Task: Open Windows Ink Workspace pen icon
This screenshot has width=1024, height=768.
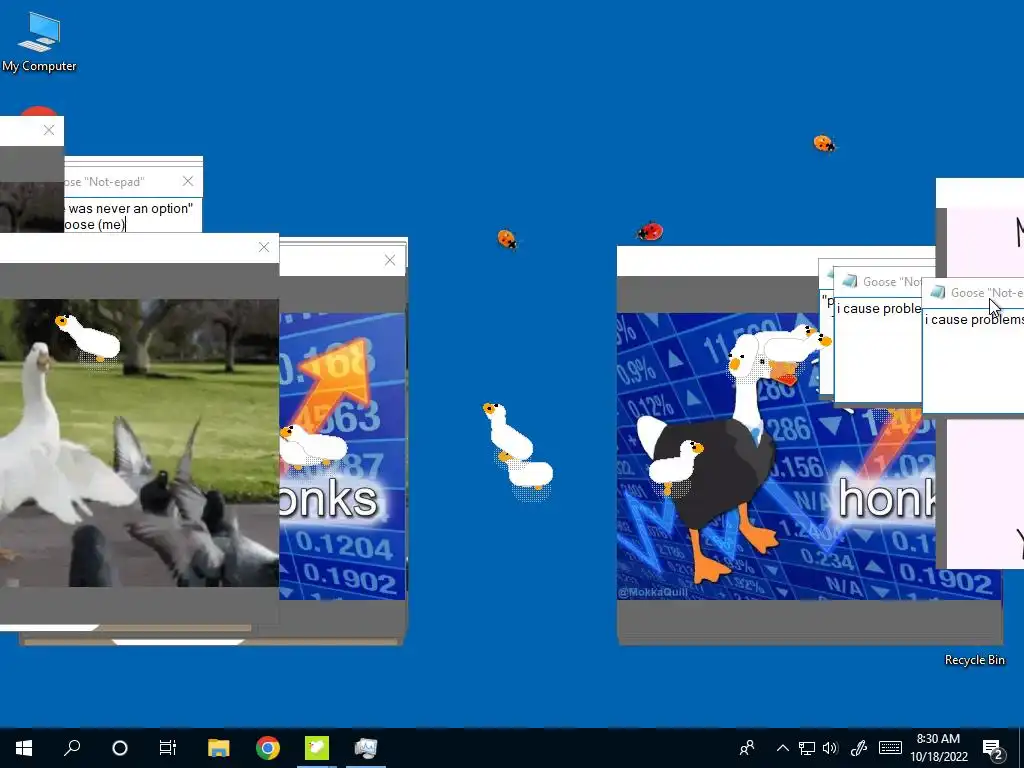Action: [859, 748]
